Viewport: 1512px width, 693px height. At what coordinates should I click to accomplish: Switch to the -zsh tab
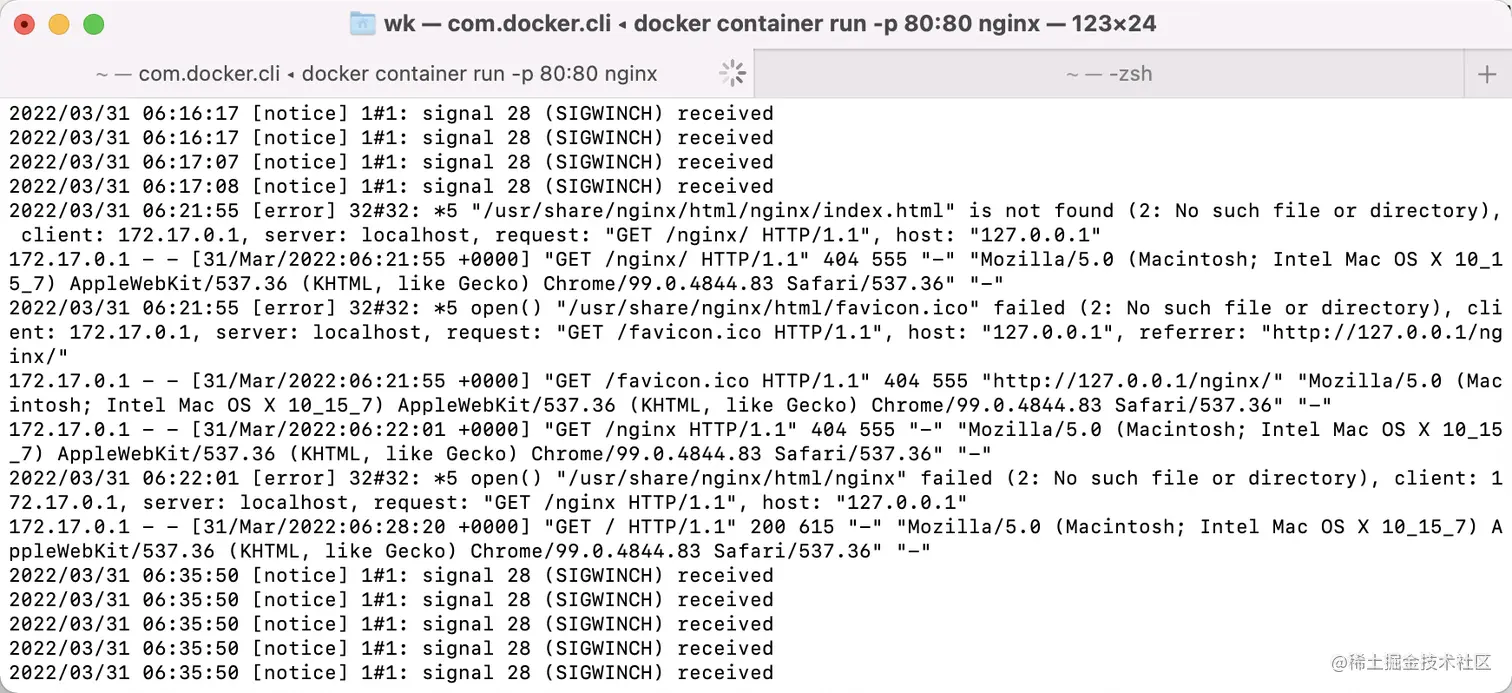tap(1108, 73)
